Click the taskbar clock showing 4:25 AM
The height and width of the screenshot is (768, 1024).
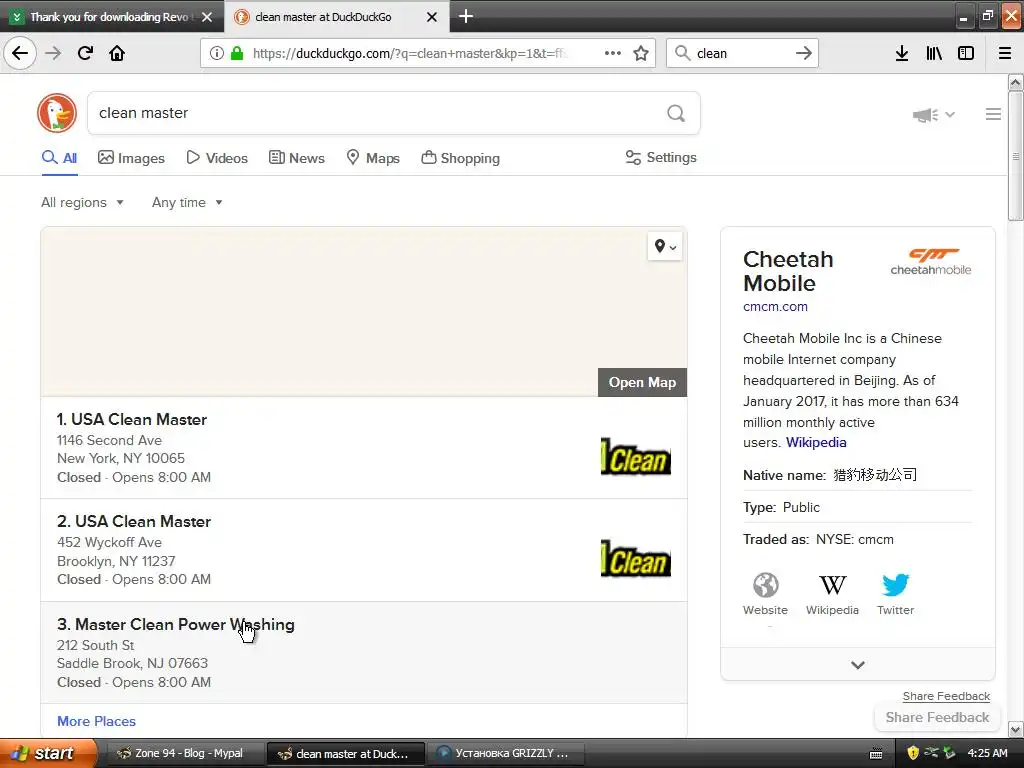point(987,753)
